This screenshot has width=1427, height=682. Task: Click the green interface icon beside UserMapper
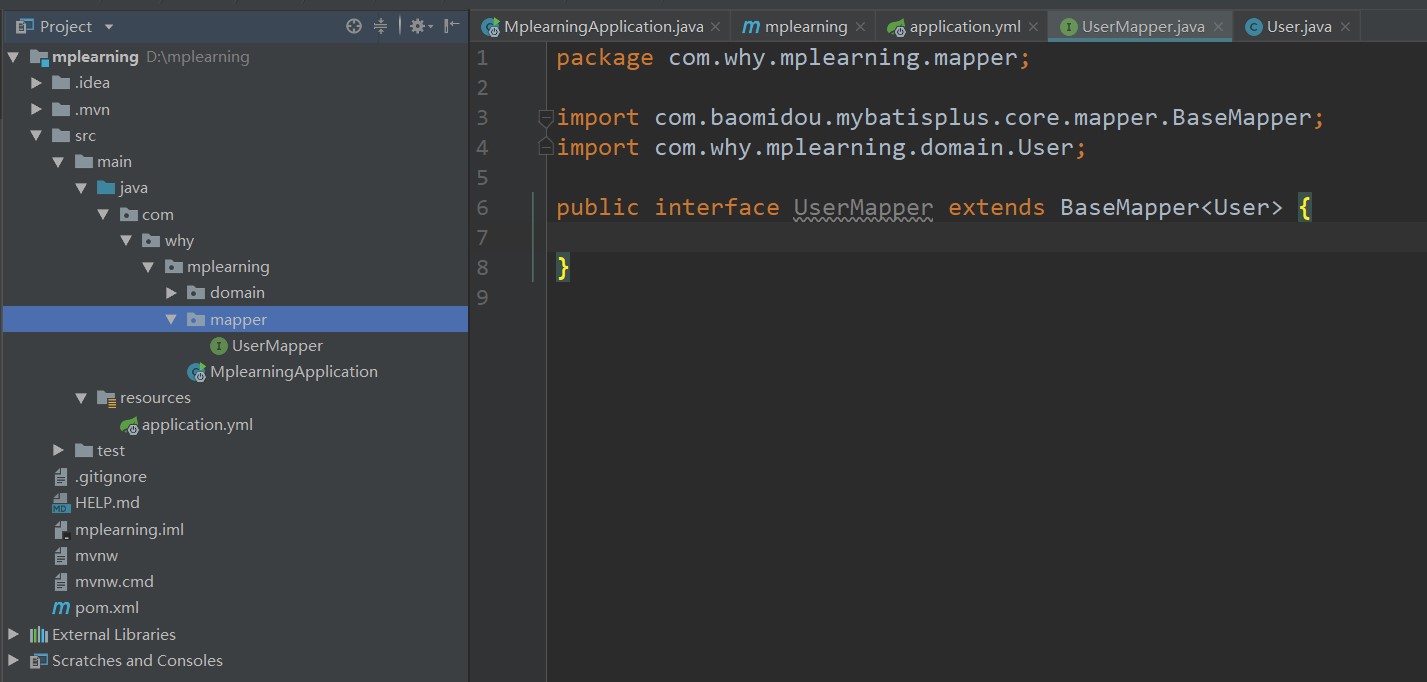coord(218,345)
